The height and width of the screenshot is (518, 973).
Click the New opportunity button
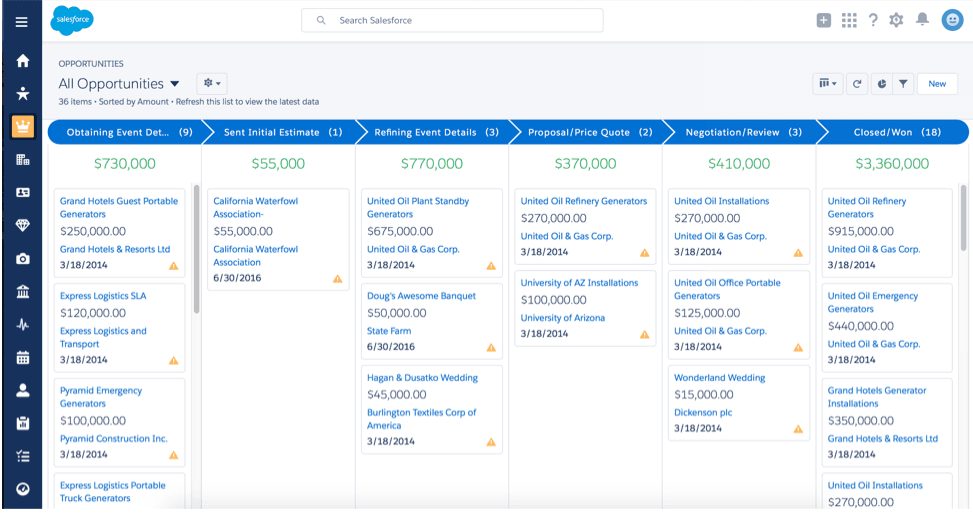coord(937,84)
